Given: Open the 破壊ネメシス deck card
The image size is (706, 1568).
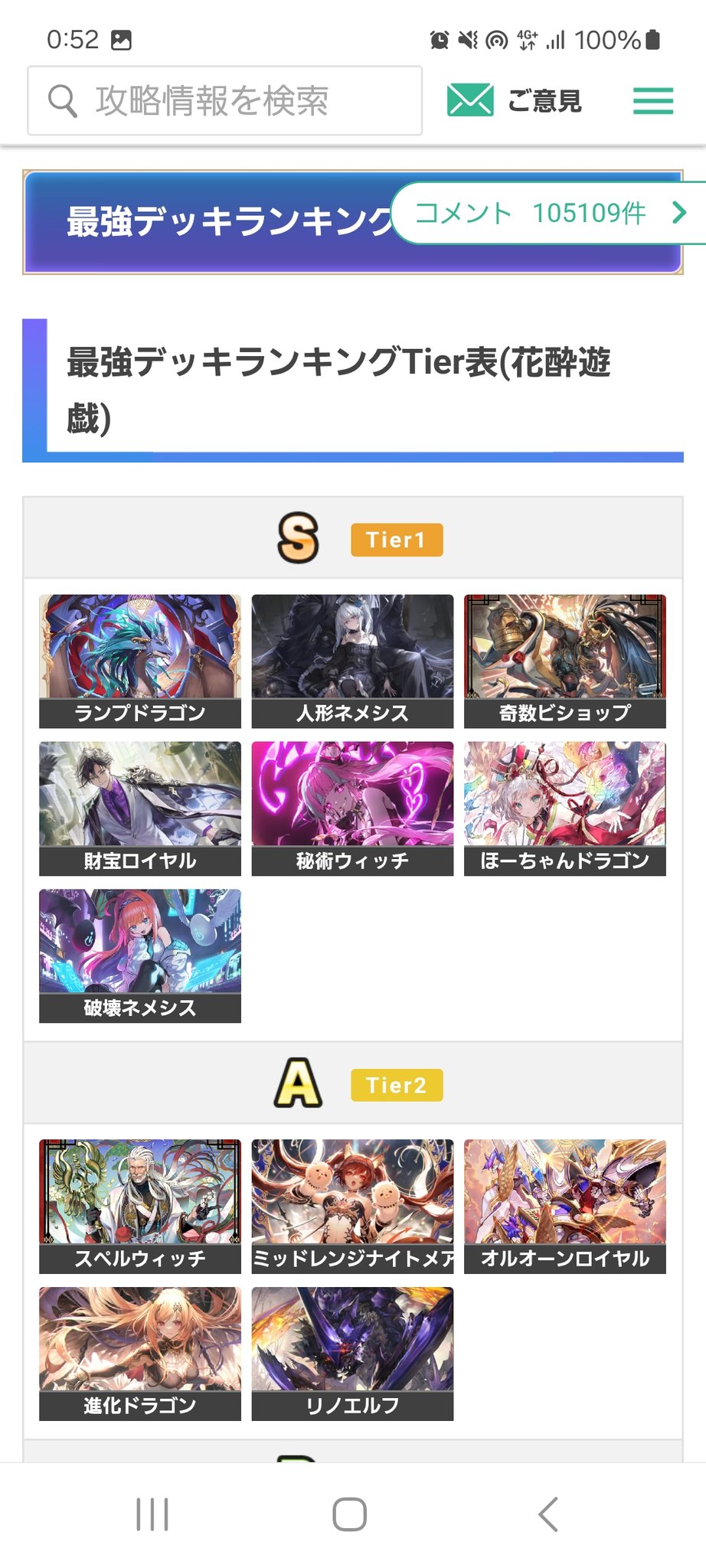Looking at the screenshot, I should coord(140,955).
